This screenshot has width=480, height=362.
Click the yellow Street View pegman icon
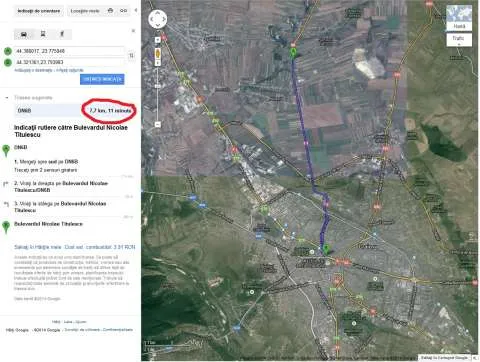click(158, 53)
